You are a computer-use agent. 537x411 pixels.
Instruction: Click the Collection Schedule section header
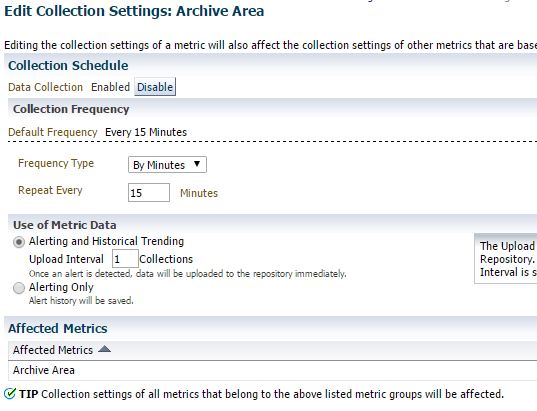[68, 65]
